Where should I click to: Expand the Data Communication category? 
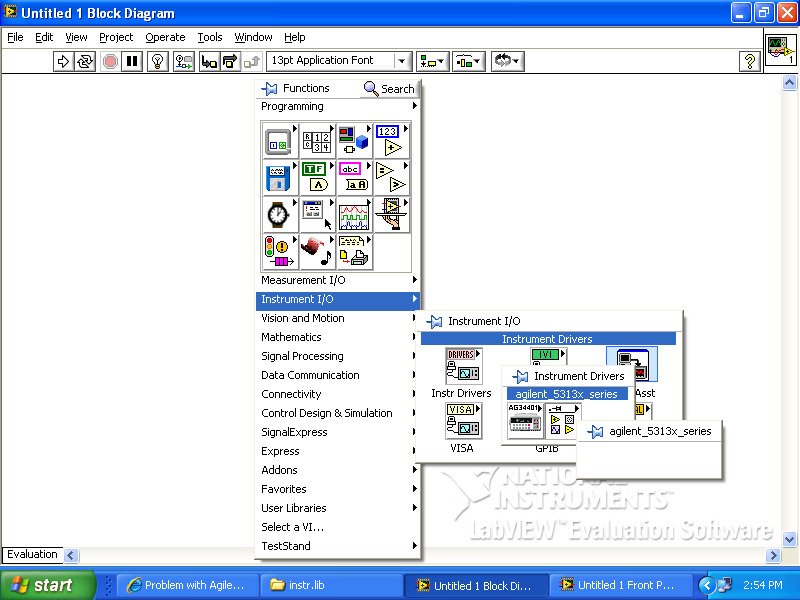pos(338,375)
